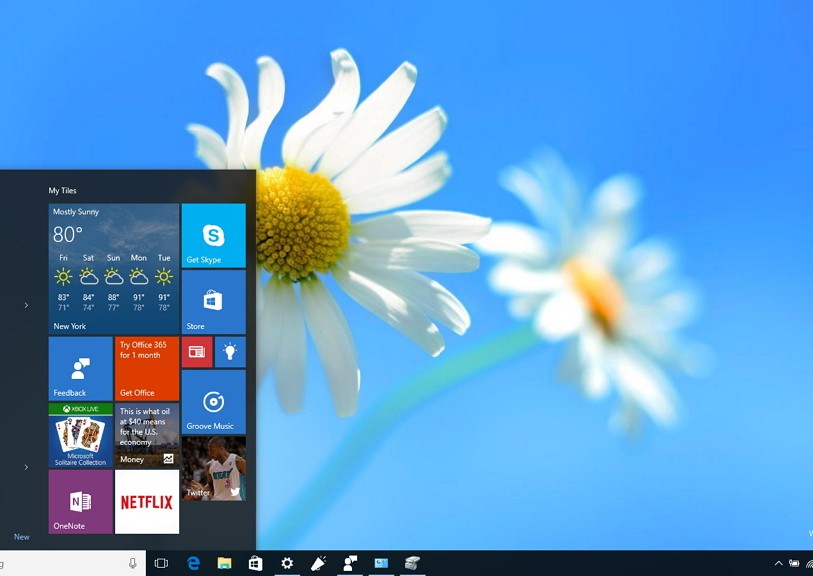This screenshot has height=576, width=813.
Task: Open the Money tile
Action: (x=146, y=434)
